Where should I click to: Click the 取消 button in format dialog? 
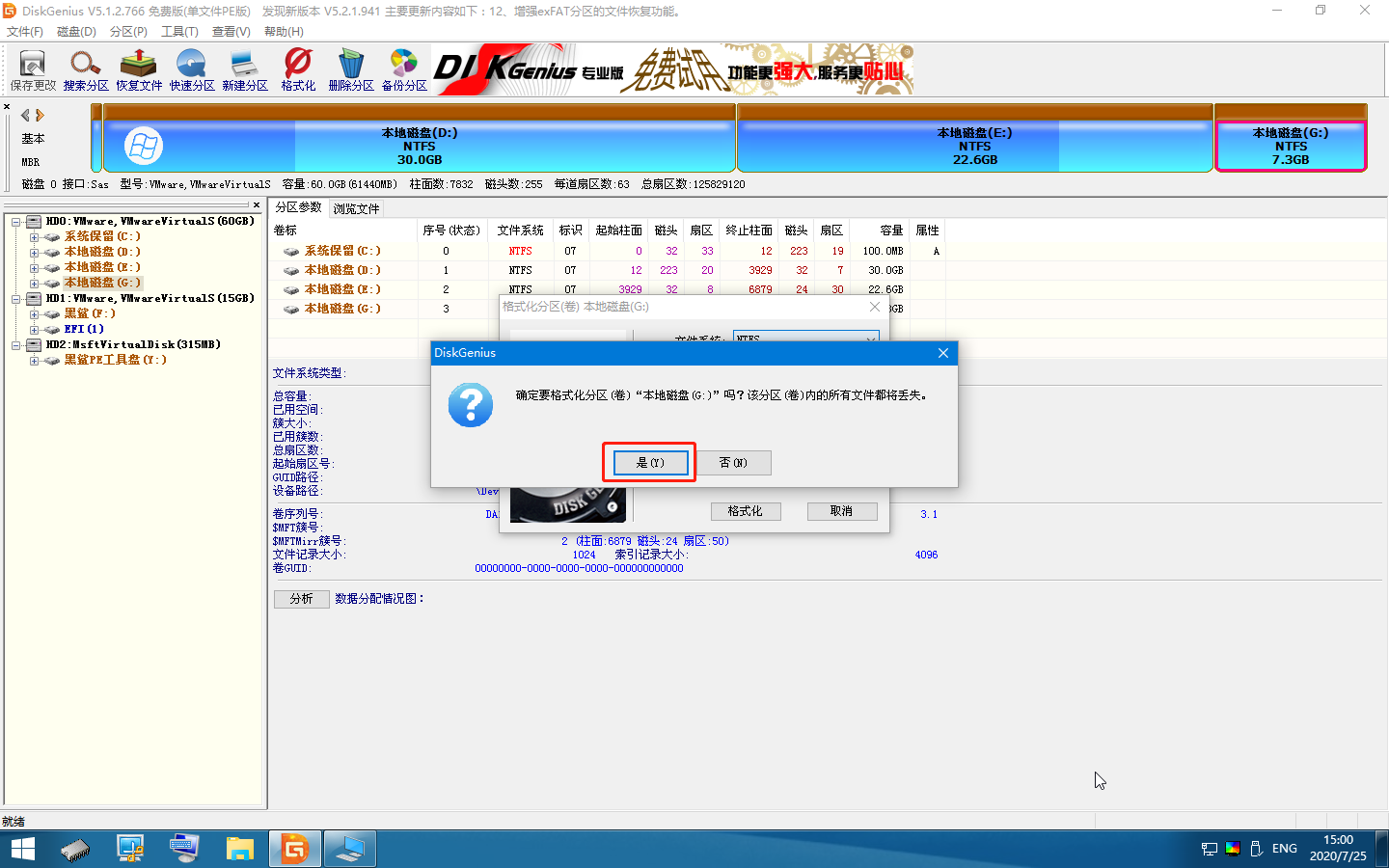coord(842,511)
